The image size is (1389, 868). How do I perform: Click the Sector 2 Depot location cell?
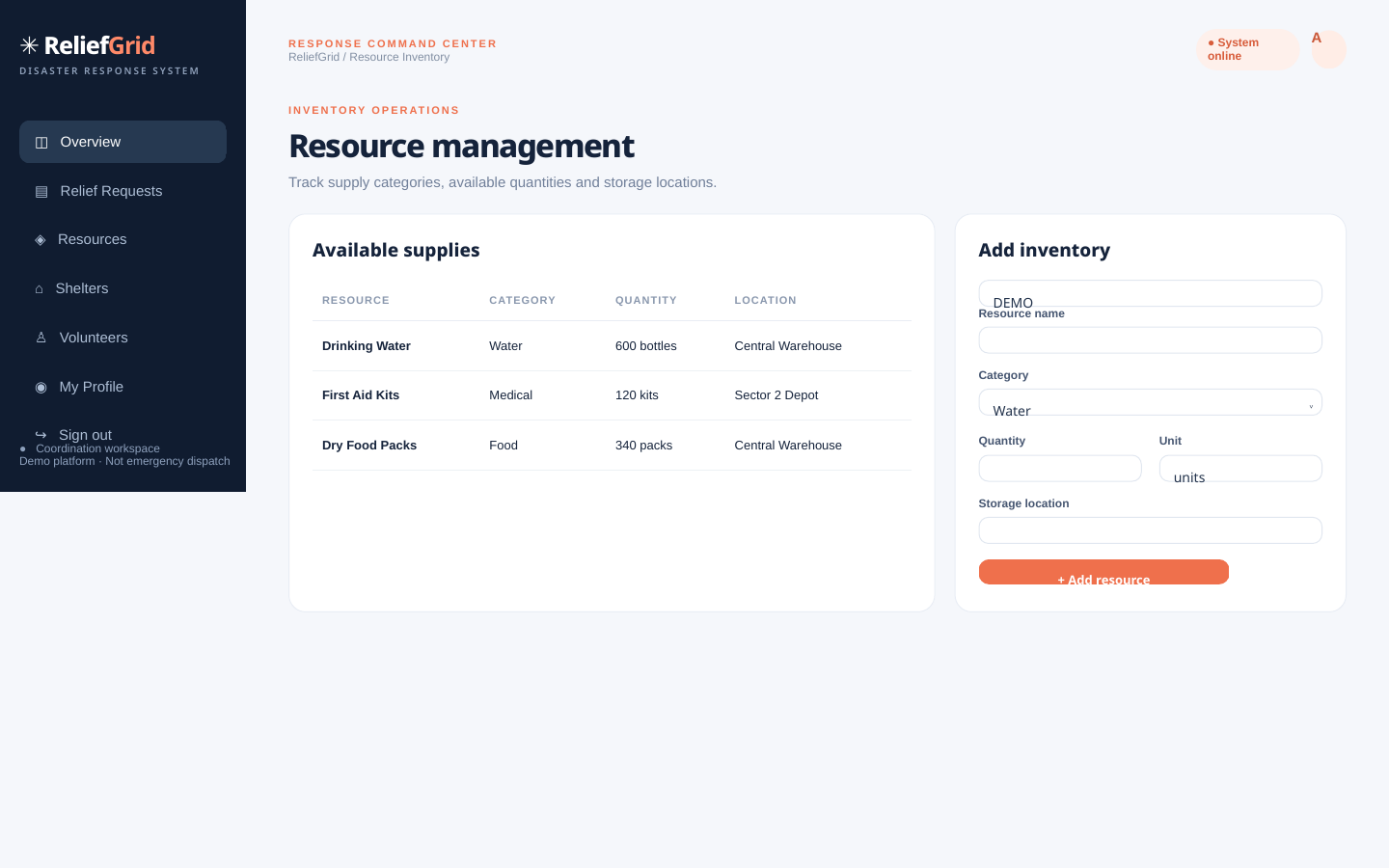click(x=776, y=395)
